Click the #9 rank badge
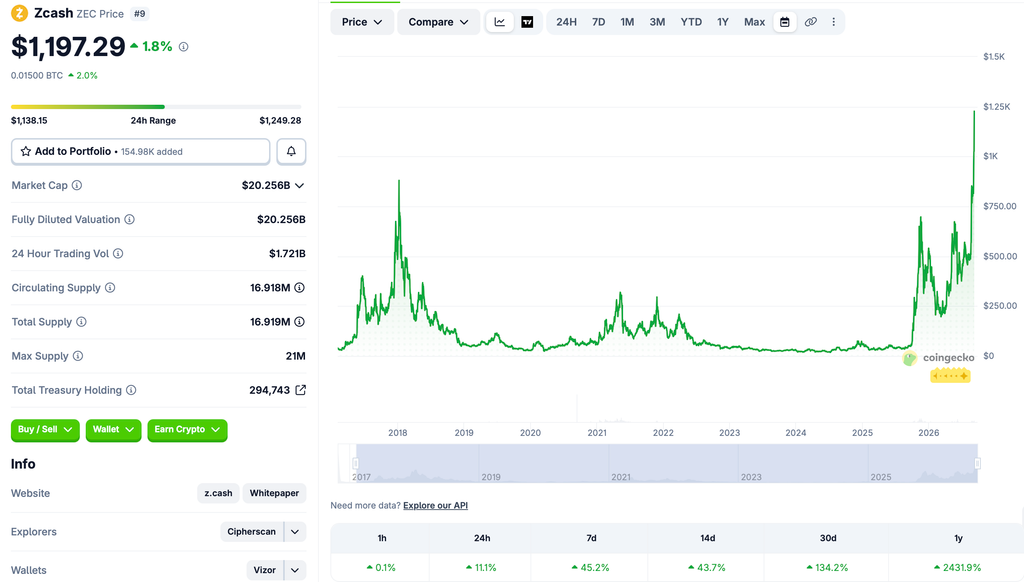The image size is (1024, 582). click(x=139, y=14)
